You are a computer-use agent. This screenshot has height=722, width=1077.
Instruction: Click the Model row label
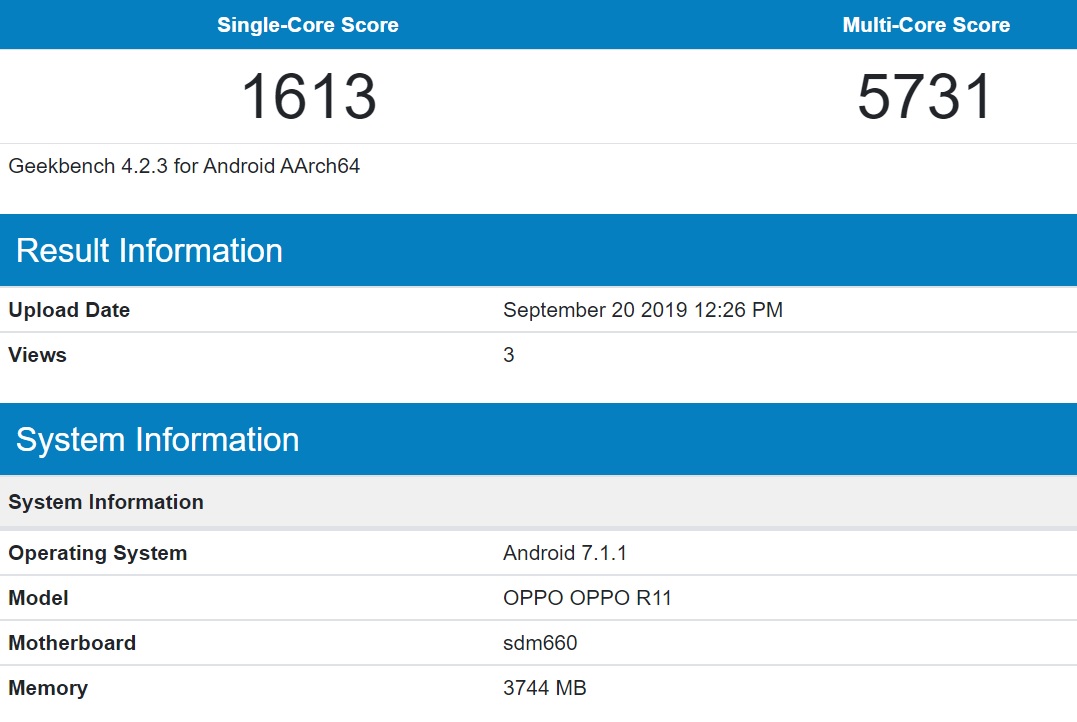(x=38, y=598)
